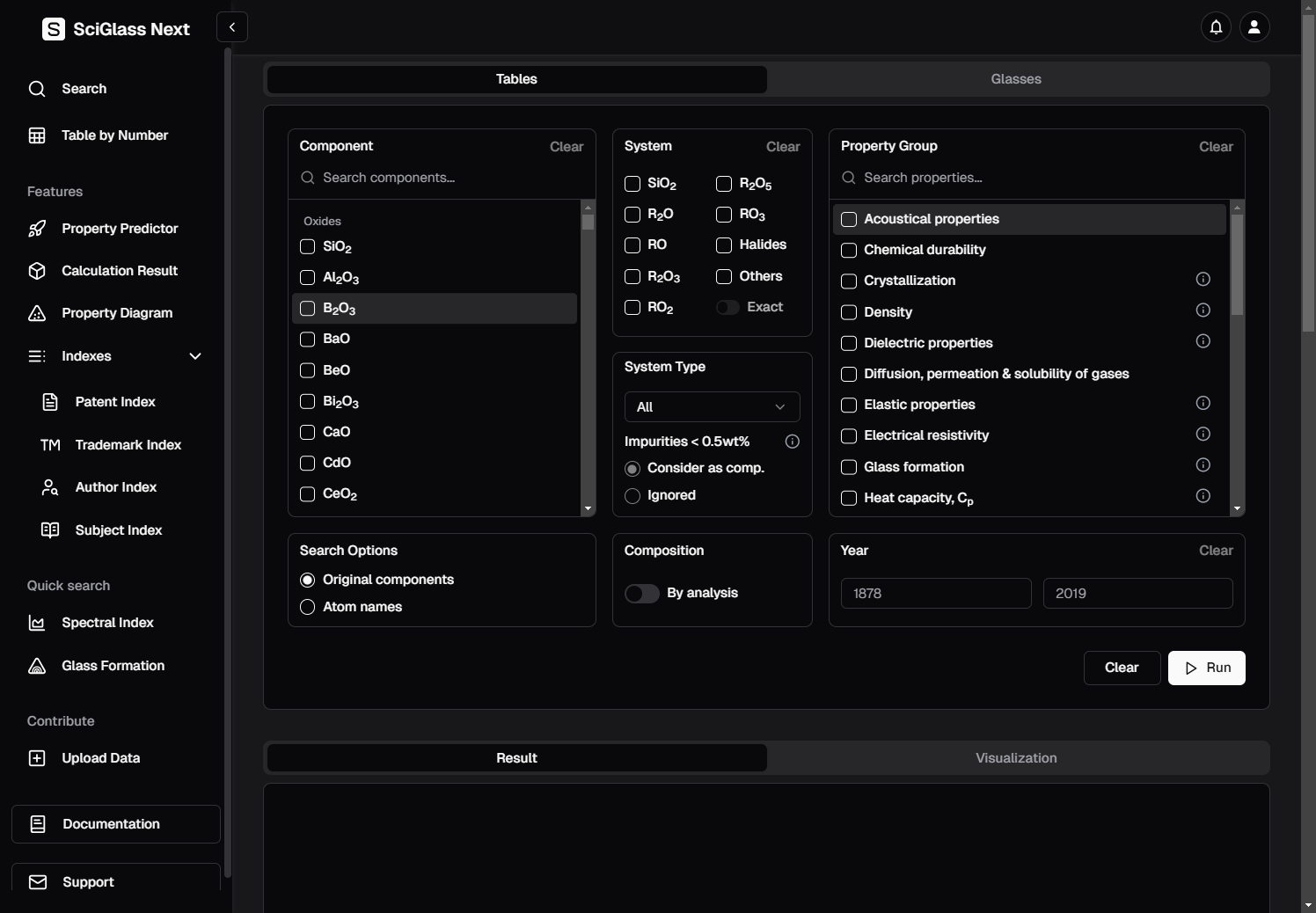Open Calculation Result via cube icon
1316x913 pixels.
(x=37, y=271)
